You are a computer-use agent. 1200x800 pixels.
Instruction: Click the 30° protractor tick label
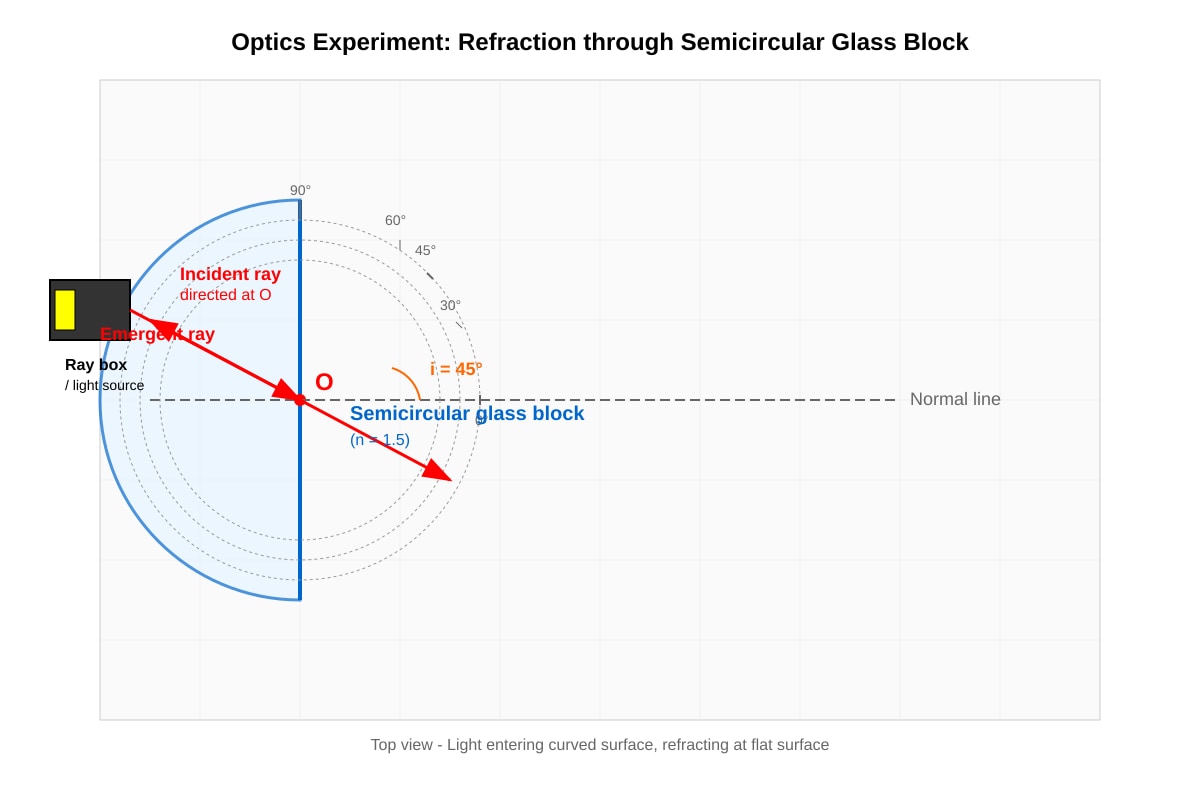click(x=450, y=305)
